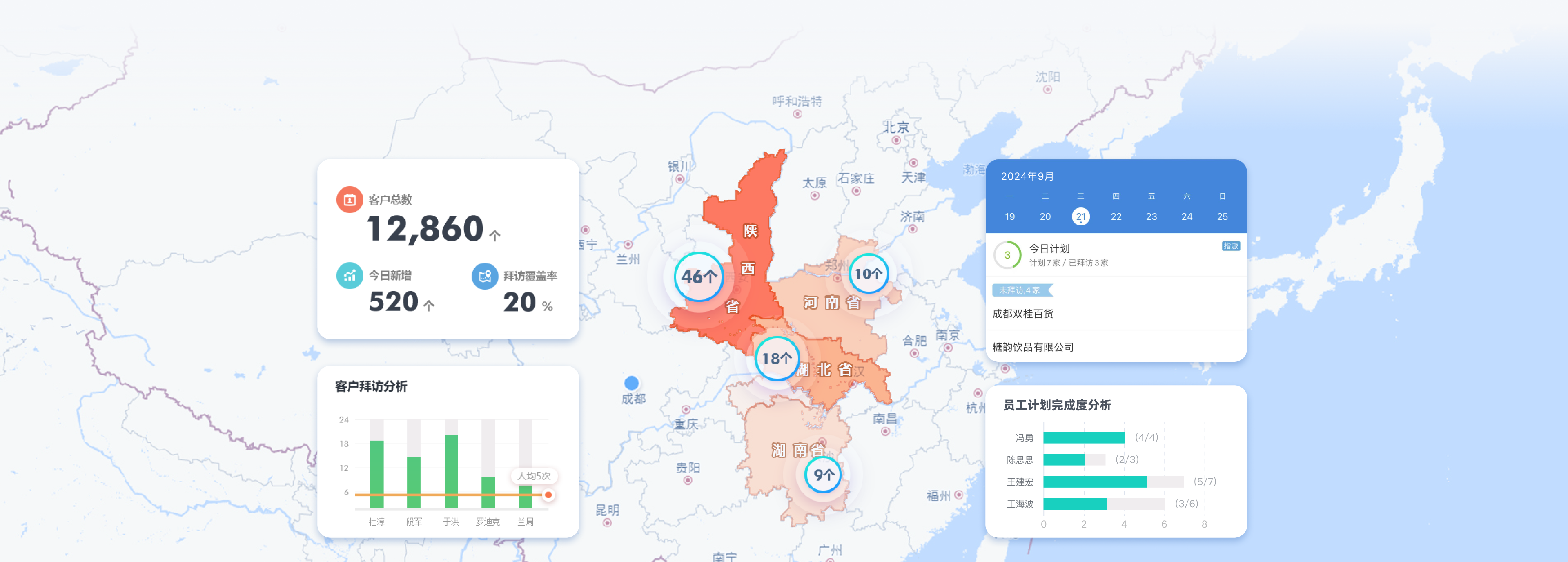Select the 9个 cluster bubble in Hunan
Viewport: 1568px width, 562px height.
point(824,475)
